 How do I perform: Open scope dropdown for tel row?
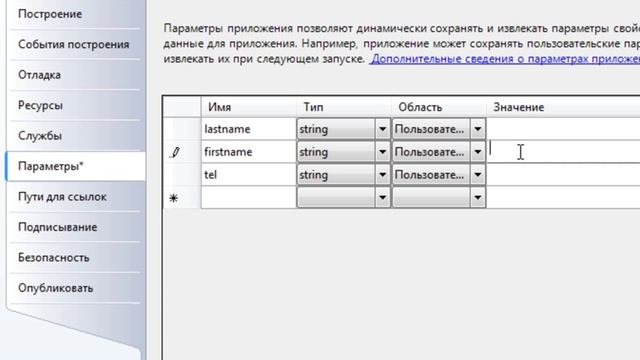coord(478,175)
